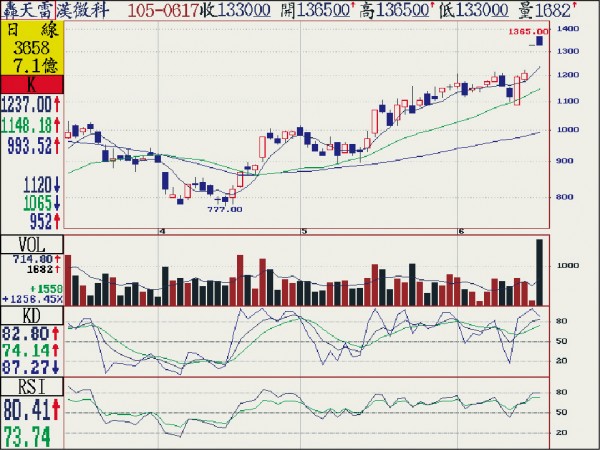Select the VOL panel label
Viewport: 600px width, 450px height.
point(32,245)
